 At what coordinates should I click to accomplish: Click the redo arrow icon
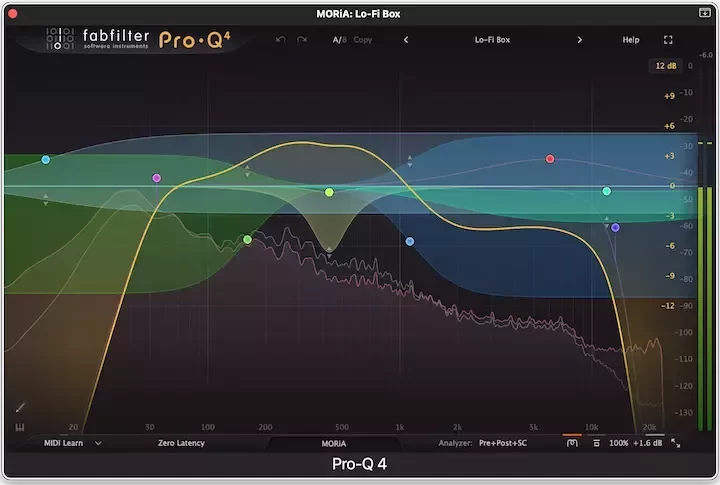[x=302, y=39]
